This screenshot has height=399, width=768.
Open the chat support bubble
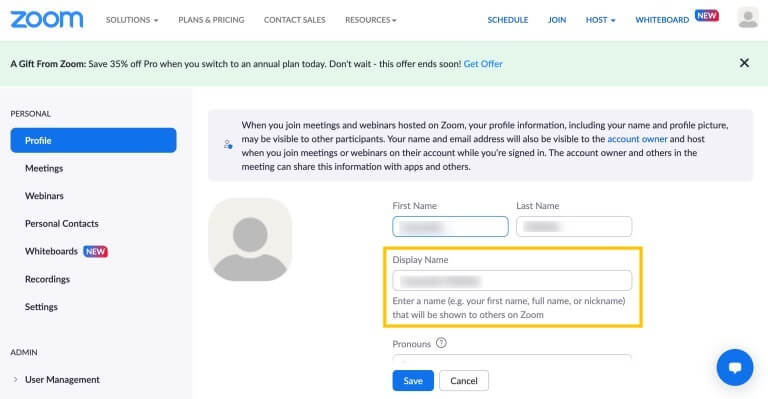735,367
